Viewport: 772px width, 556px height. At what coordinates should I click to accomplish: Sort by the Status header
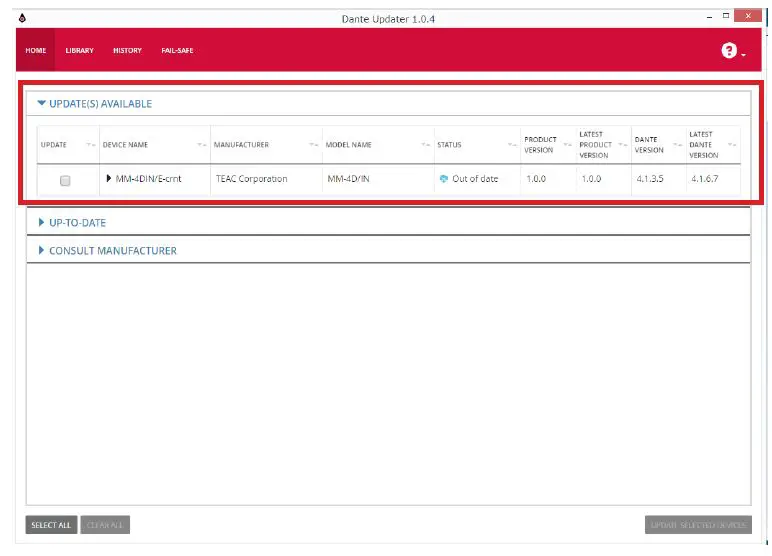tap(449, 145)
